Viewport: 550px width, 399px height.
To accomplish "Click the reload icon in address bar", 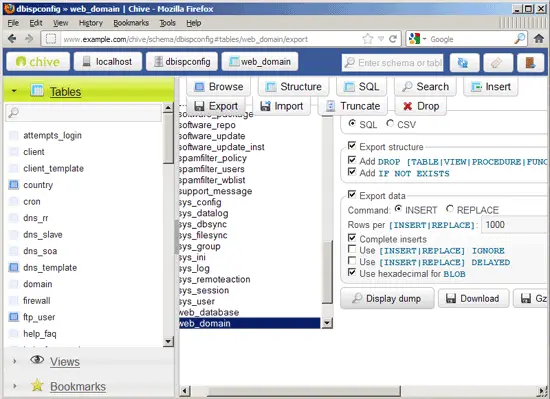I will (x=393, y=39).
